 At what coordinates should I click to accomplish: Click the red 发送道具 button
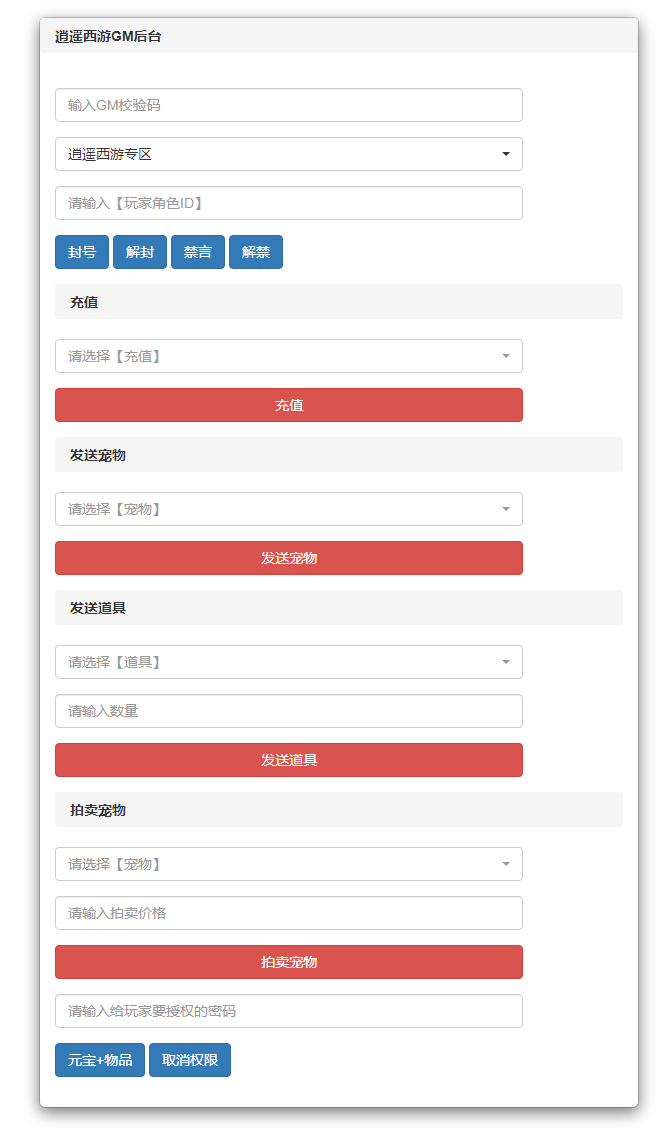tap(288, 760)
